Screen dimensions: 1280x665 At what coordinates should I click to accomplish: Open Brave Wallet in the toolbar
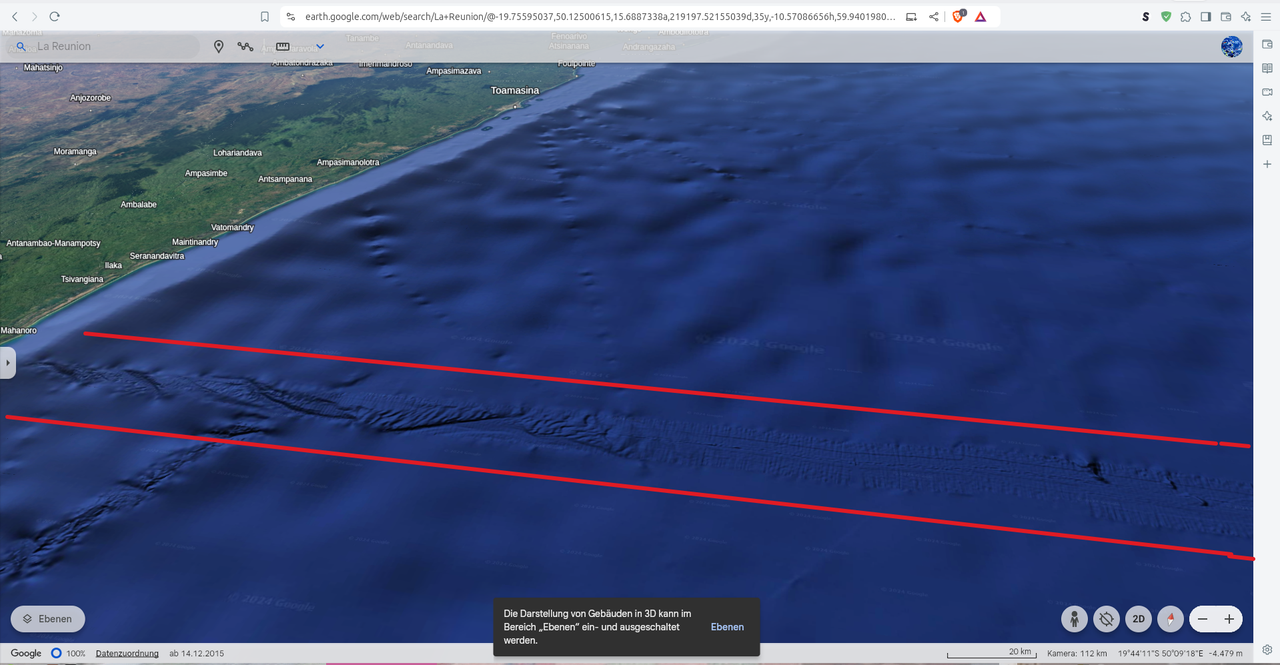pos(1226,17)
